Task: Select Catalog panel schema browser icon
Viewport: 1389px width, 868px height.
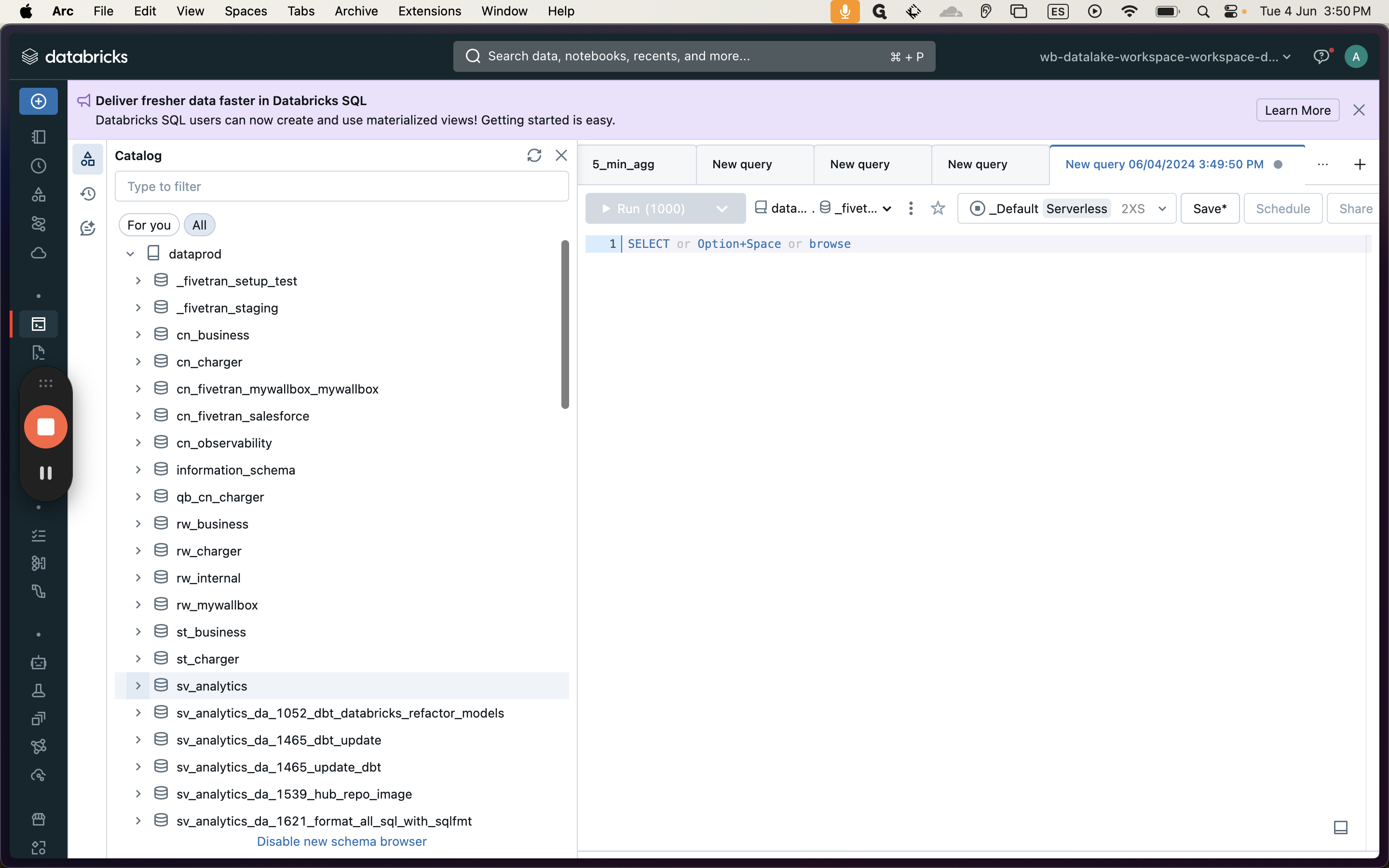Action: 88,159
